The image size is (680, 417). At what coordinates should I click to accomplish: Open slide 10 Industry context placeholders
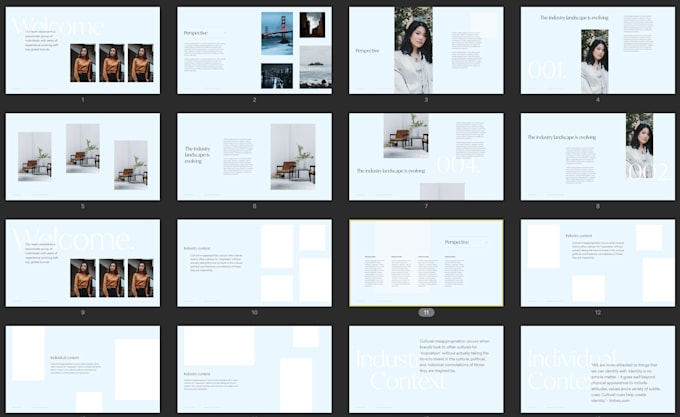(254, 263)
